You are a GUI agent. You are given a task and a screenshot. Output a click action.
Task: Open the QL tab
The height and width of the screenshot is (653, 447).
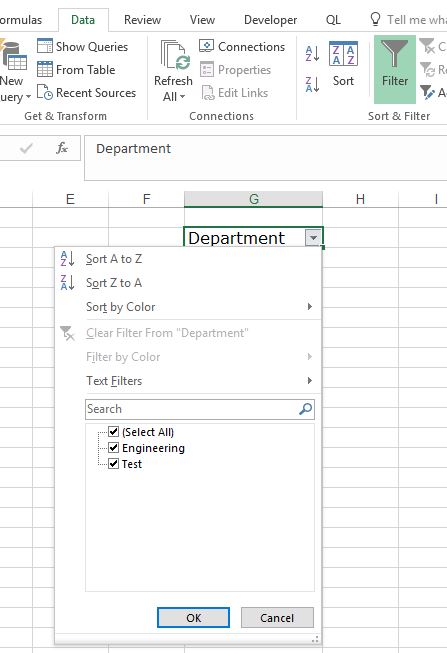click(x=333, y=20)
